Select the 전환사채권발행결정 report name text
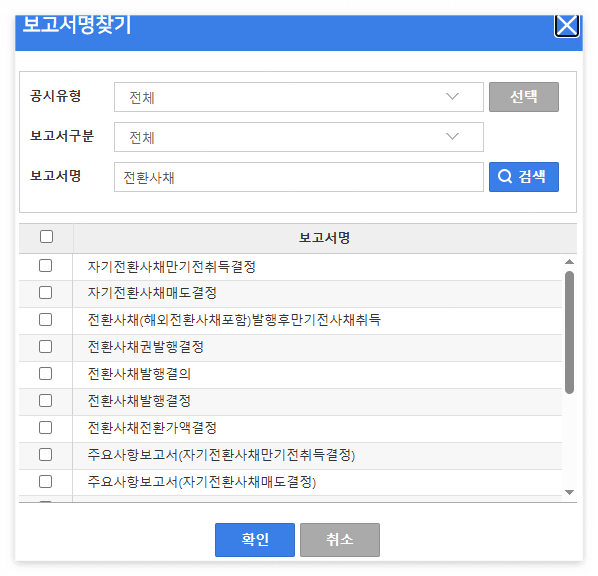 [x=146, y=347]
